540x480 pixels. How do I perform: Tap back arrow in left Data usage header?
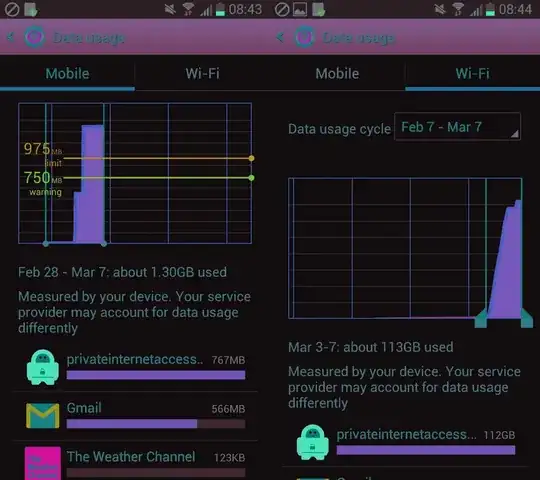[11, 37]
